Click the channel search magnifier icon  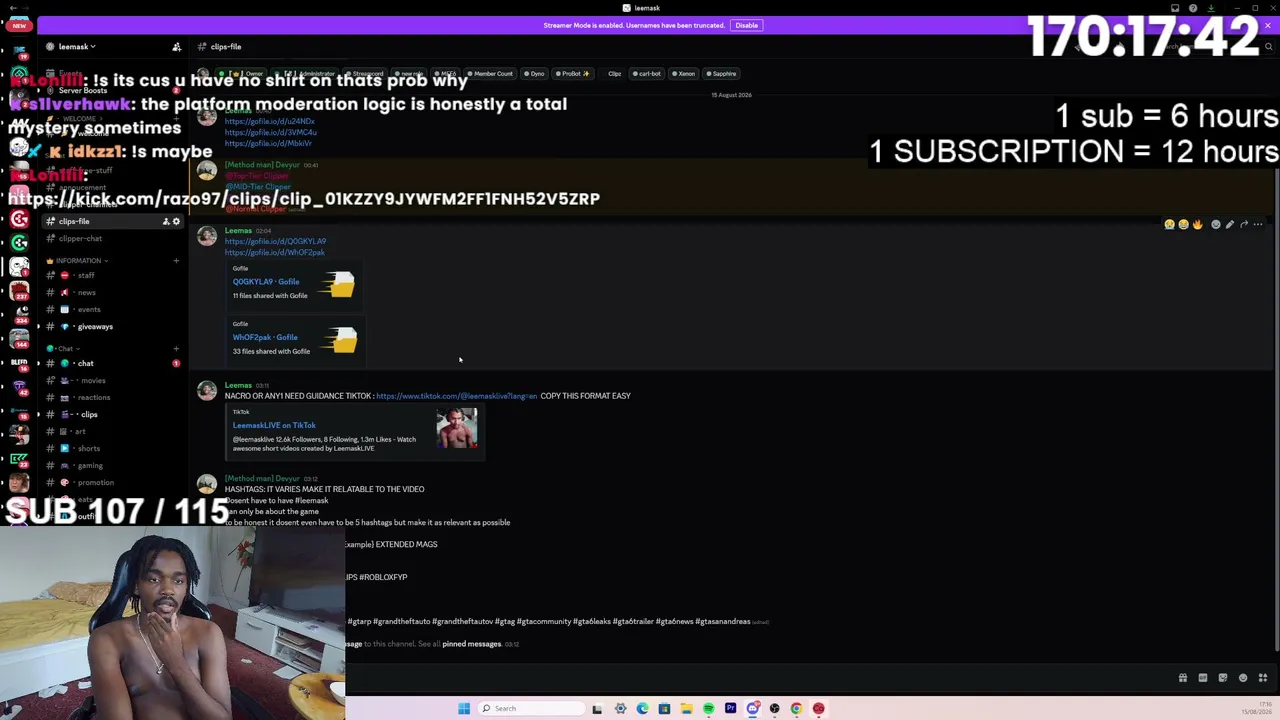click(x=1269, y=47)
